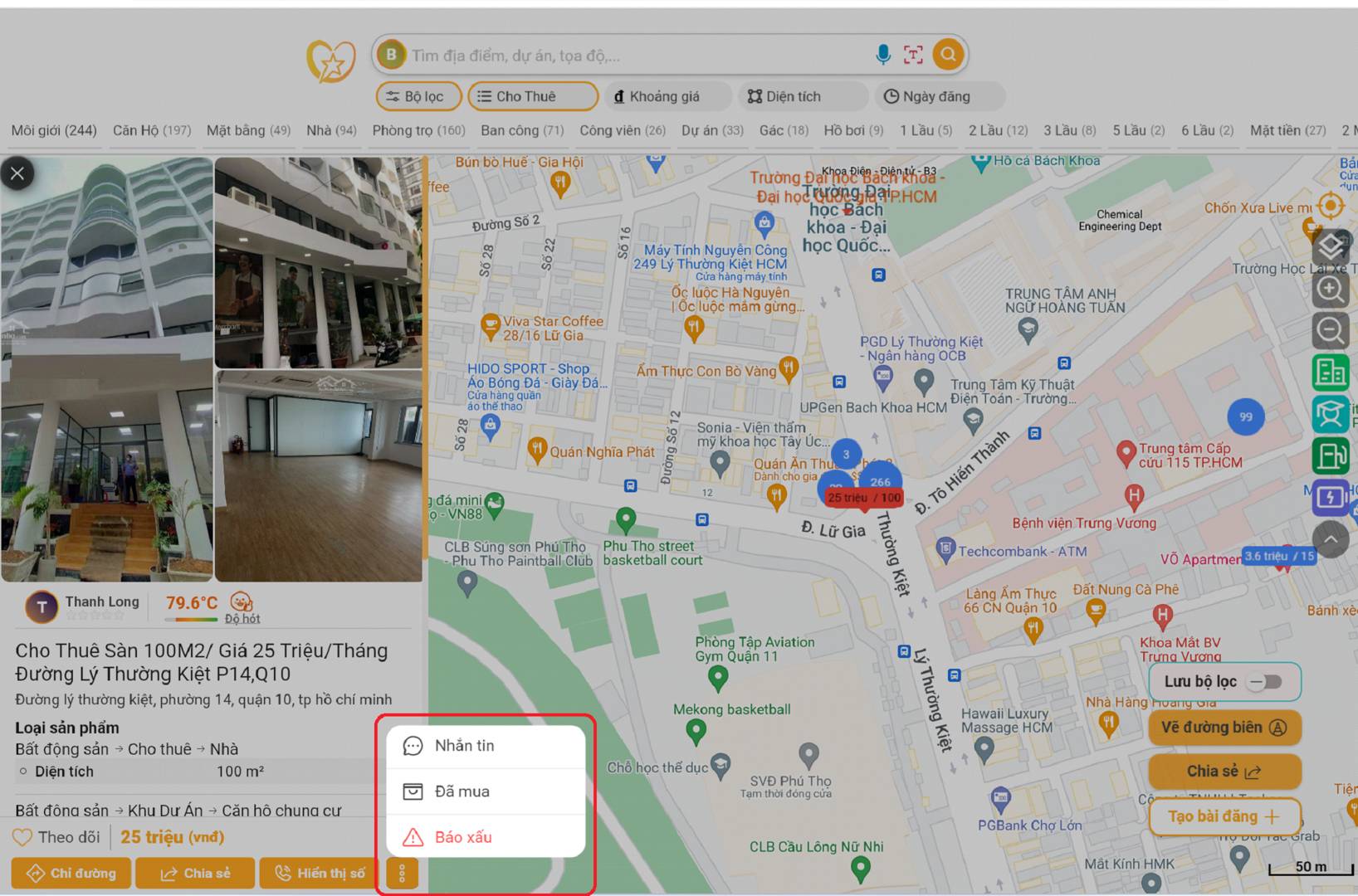The width and height of the screenshot is (1358, 896).
Task: Click the search input field
Action: coord(639,56)
